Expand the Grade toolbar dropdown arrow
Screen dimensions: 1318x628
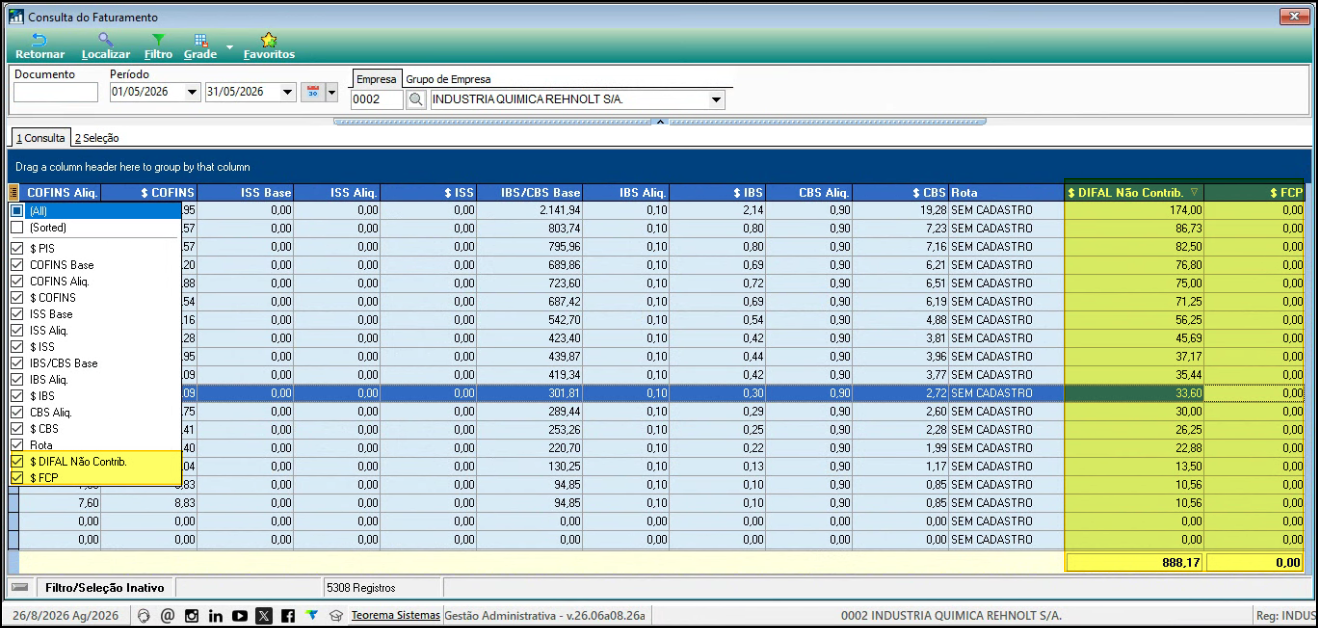tap(229, 46)
